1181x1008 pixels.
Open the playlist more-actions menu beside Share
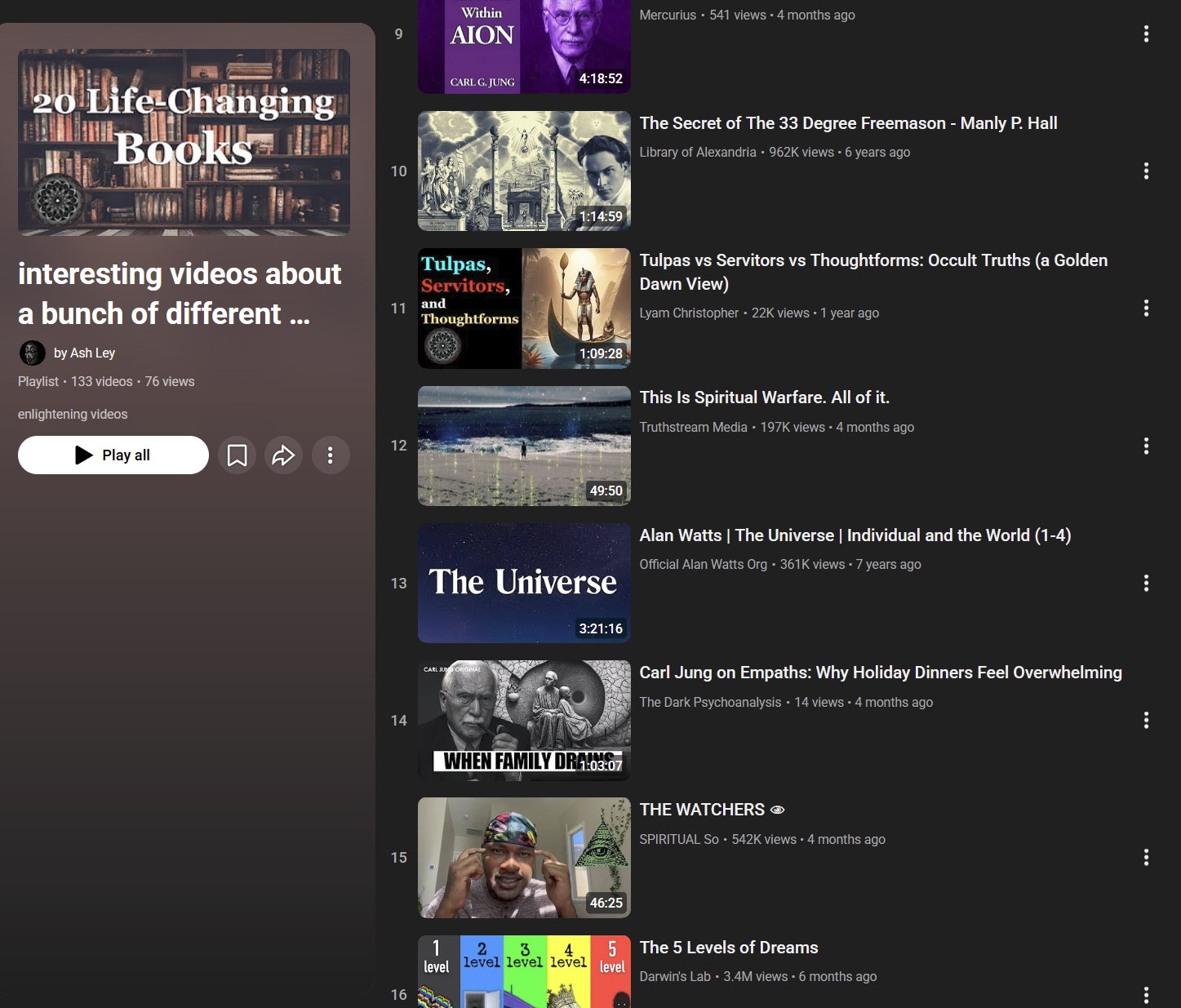click(331, 455)
